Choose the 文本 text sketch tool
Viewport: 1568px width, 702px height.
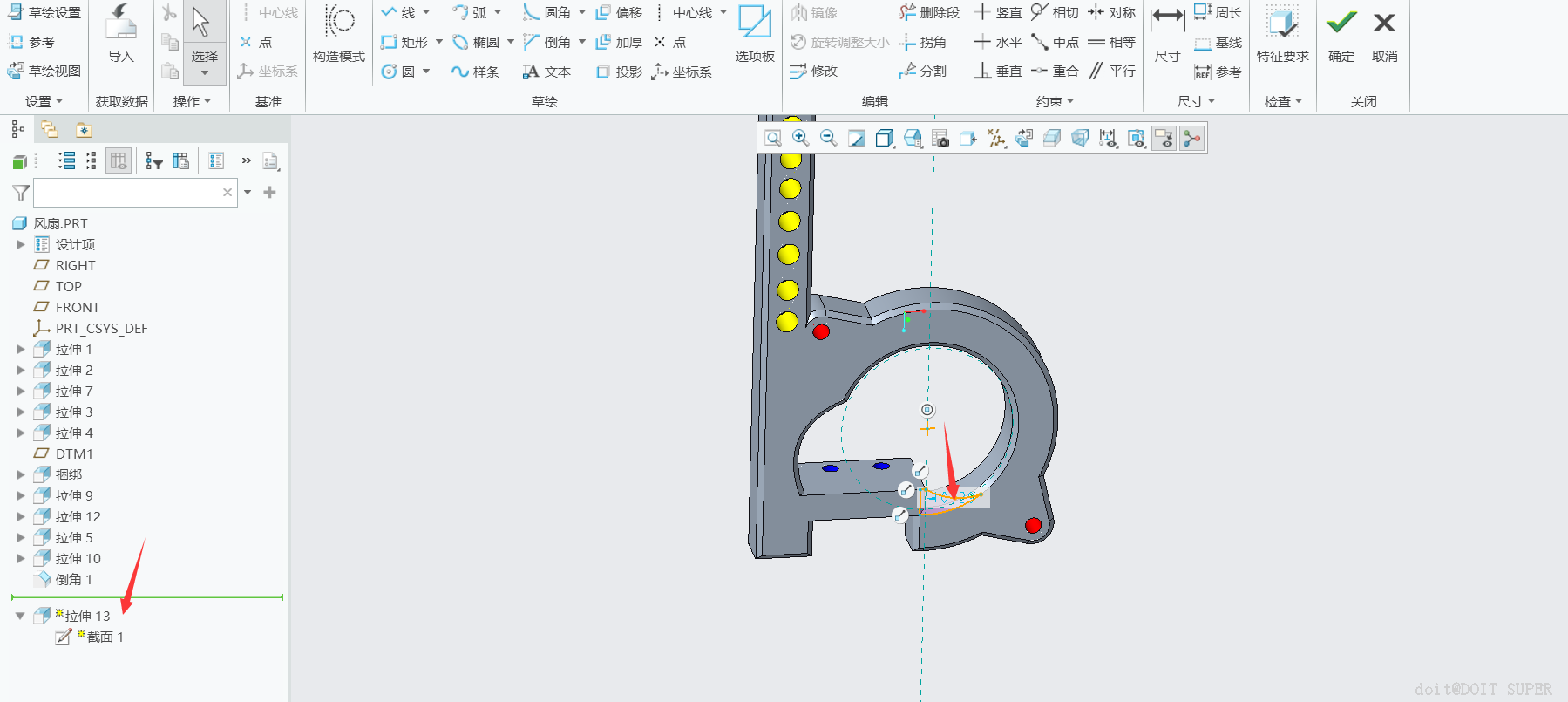546,72
